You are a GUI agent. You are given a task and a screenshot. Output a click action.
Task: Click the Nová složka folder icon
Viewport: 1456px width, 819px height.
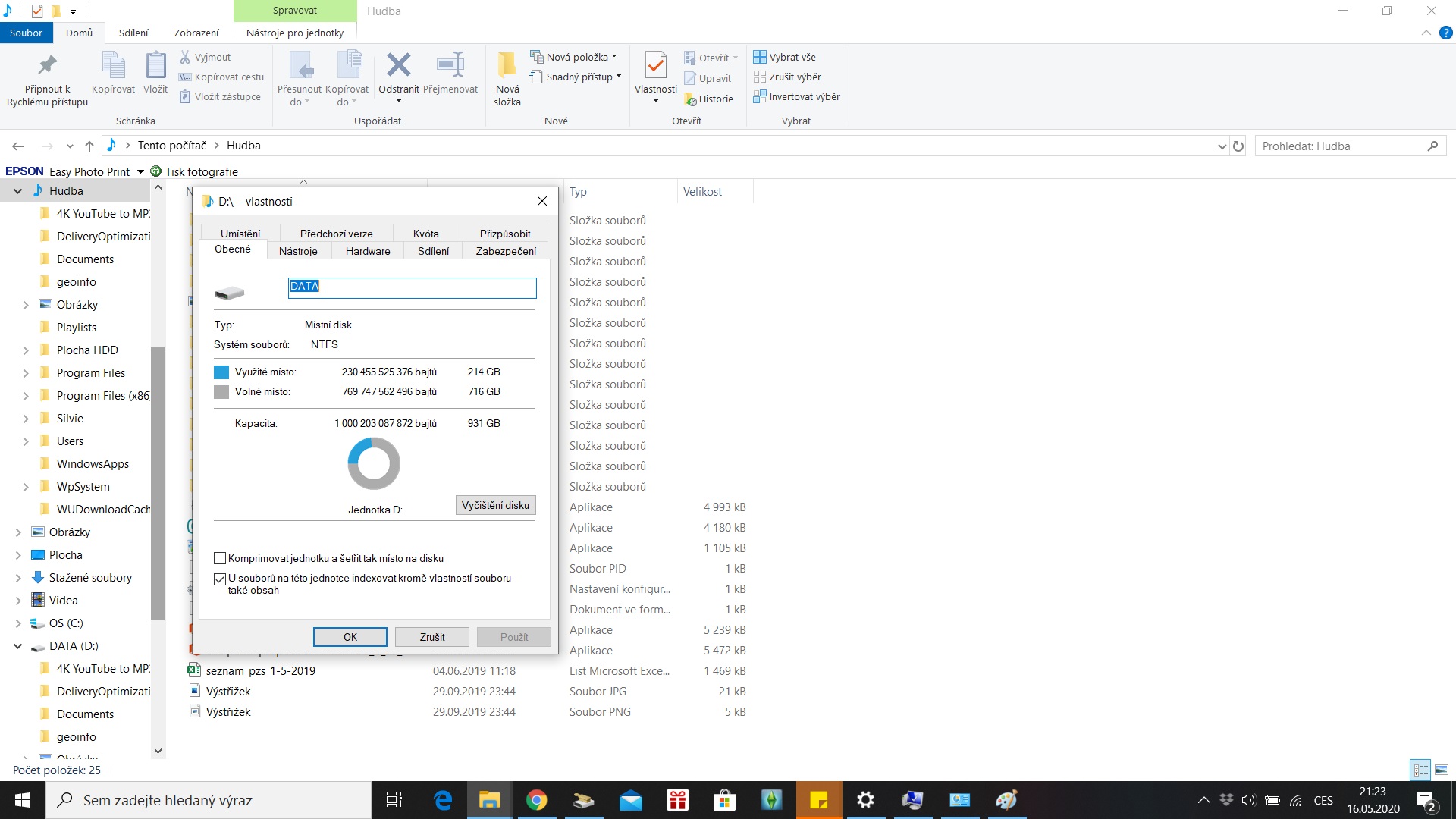(x=507, y=66)
